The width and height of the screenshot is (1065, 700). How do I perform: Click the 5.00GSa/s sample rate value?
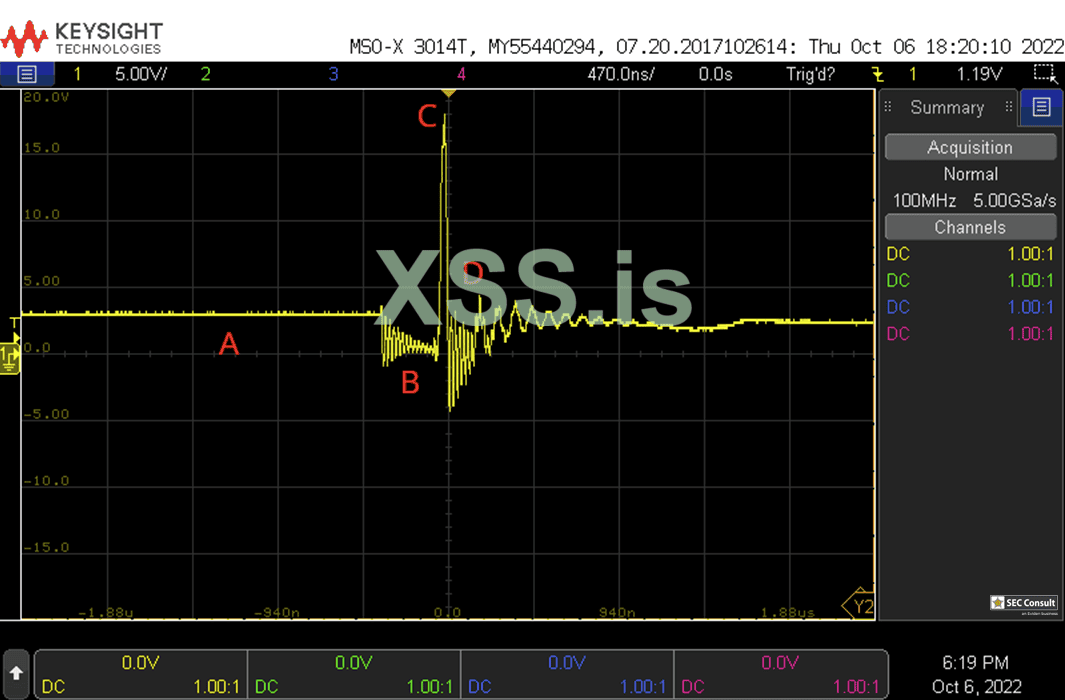(x=1015, y=201)
